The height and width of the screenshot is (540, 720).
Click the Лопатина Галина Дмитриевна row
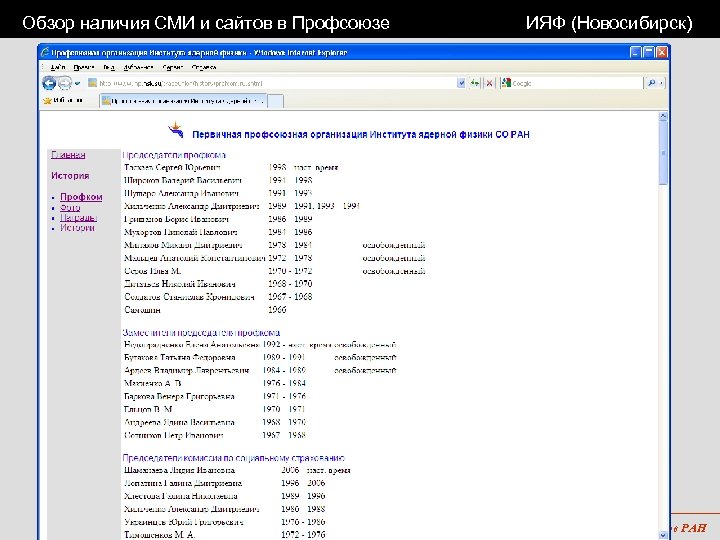(x=225, y=483)
